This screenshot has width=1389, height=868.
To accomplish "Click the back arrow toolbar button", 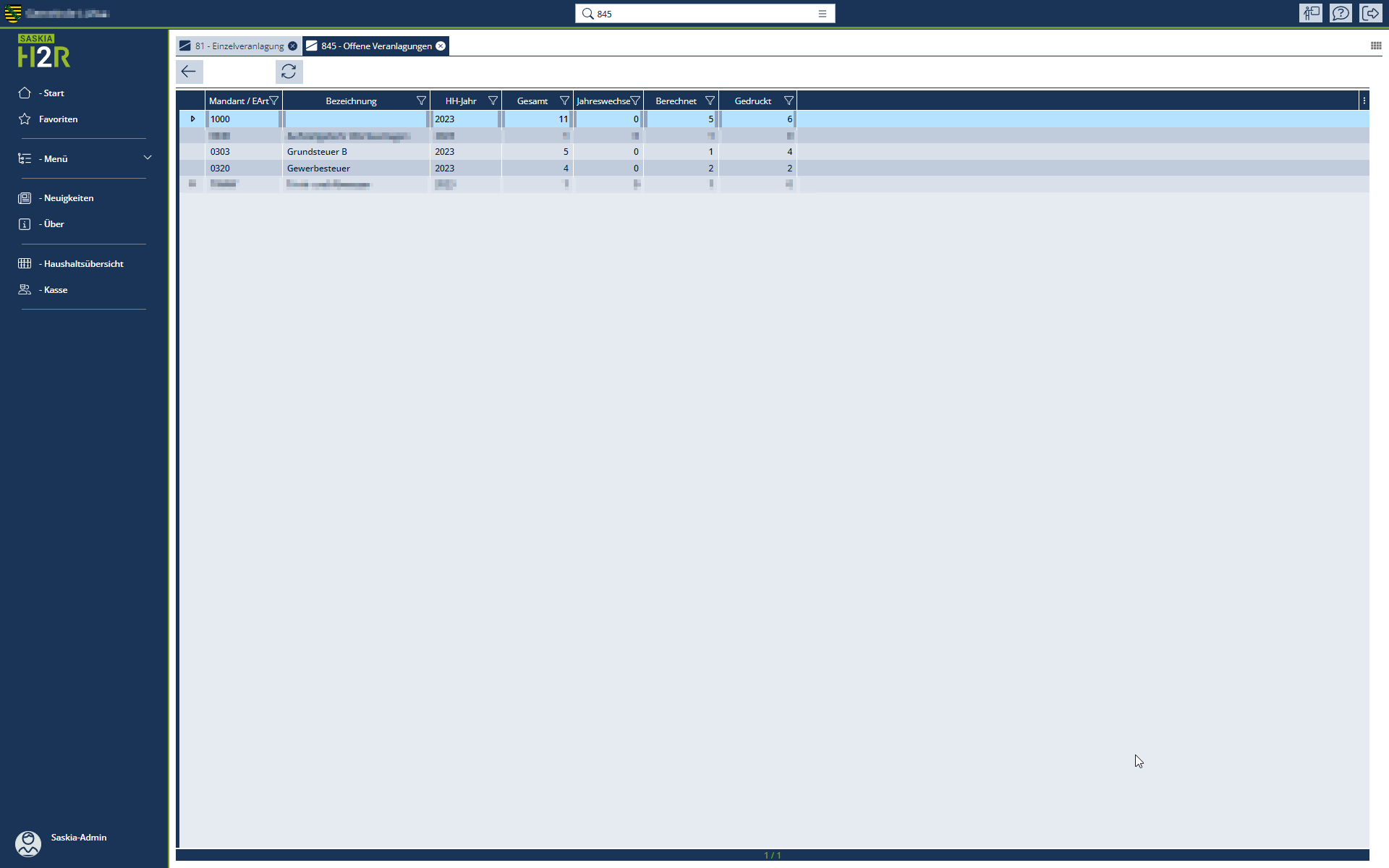I will (x=189, y=72).
